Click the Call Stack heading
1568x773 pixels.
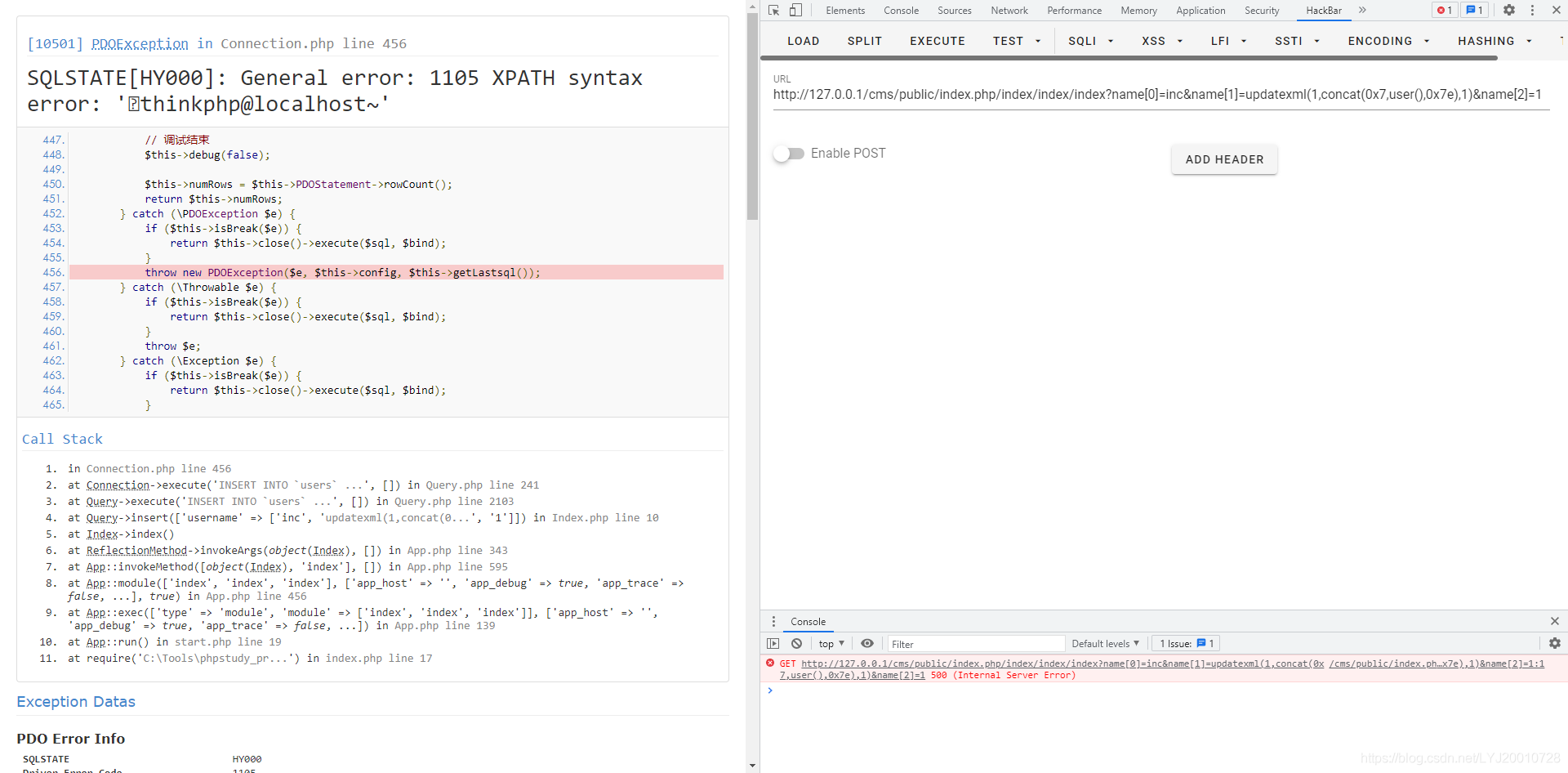coord(62,439)
